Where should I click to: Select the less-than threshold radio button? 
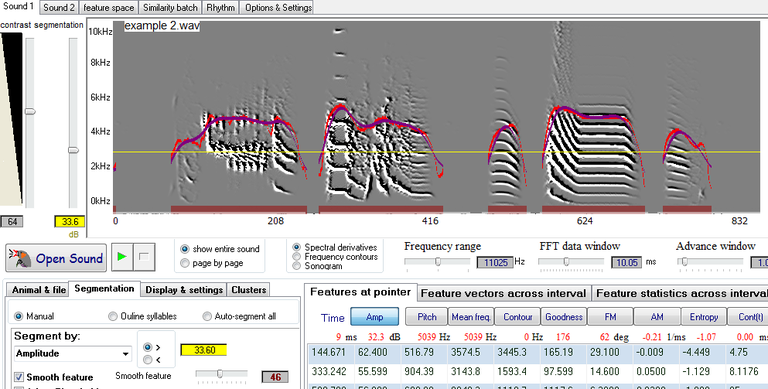(x=147, y=360)
